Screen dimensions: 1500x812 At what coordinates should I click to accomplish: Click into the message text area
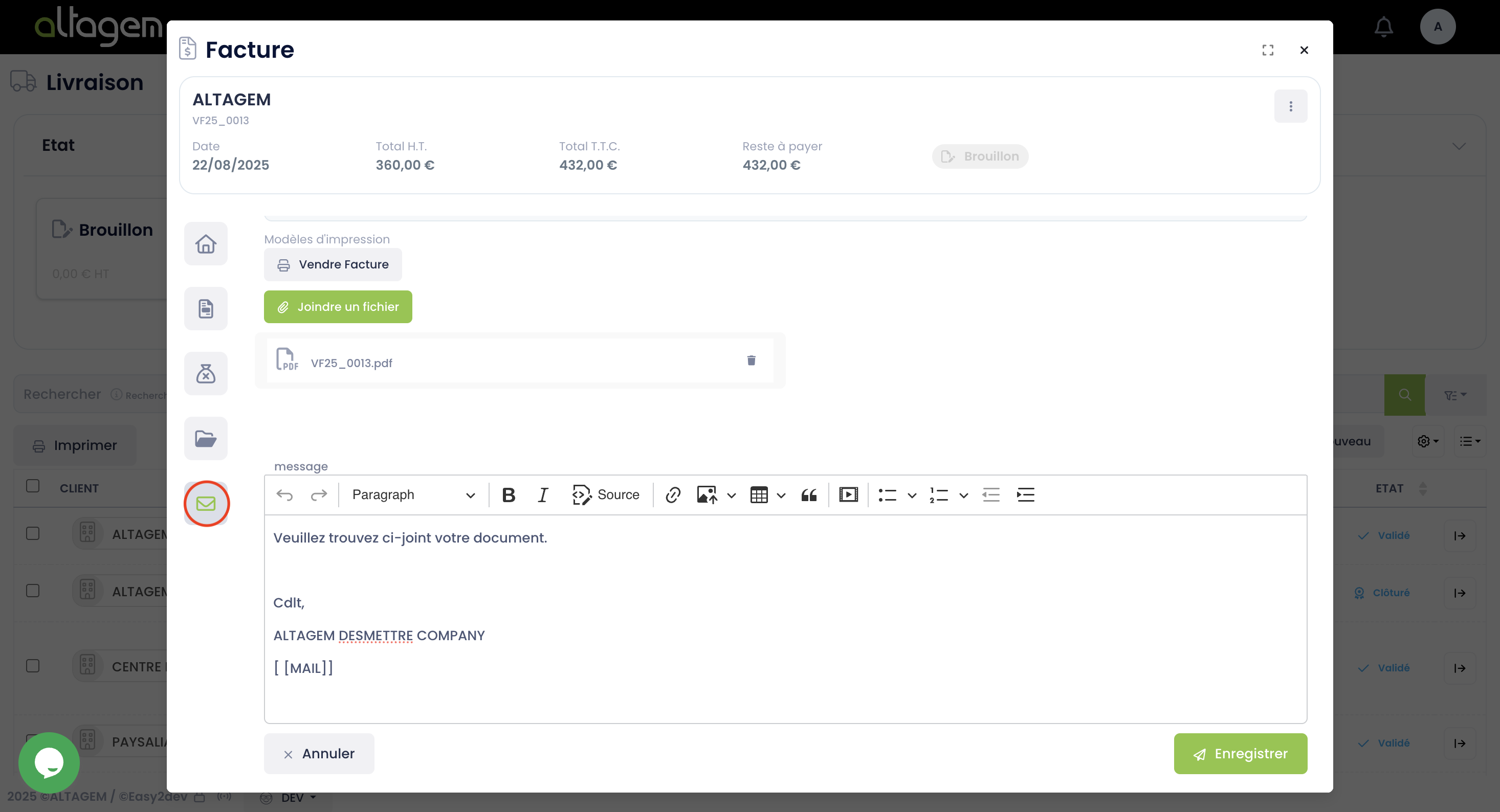pos(785,619)
